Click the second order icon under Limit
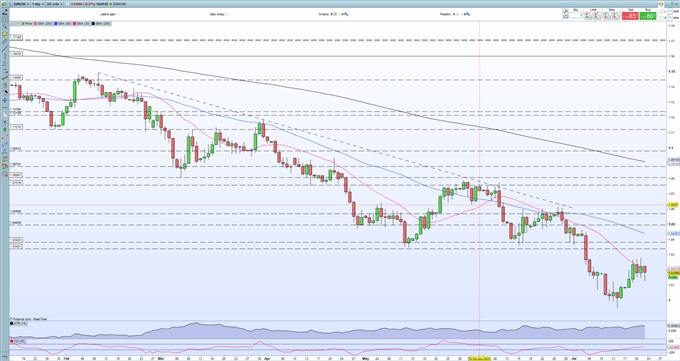Screen dimensions: 680x361 (598, 16)
